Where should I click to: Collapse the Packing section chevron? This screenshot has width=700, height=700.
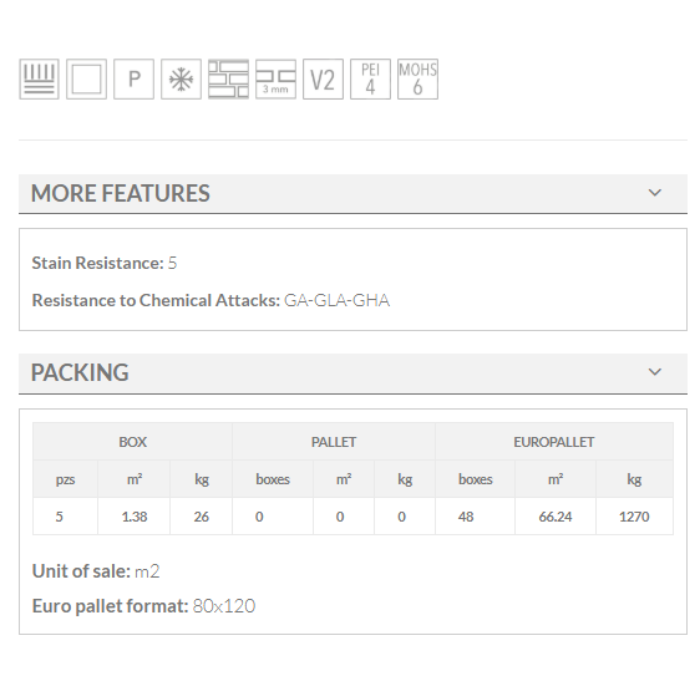click(x=655, y=372)
